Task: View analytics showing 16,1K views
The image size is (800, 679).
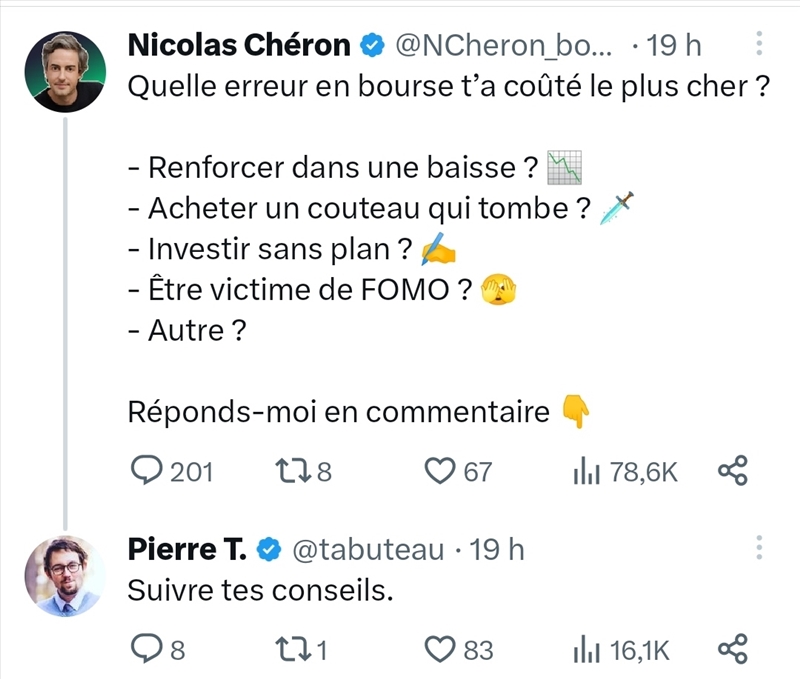Action: click(x=586, y=651)
